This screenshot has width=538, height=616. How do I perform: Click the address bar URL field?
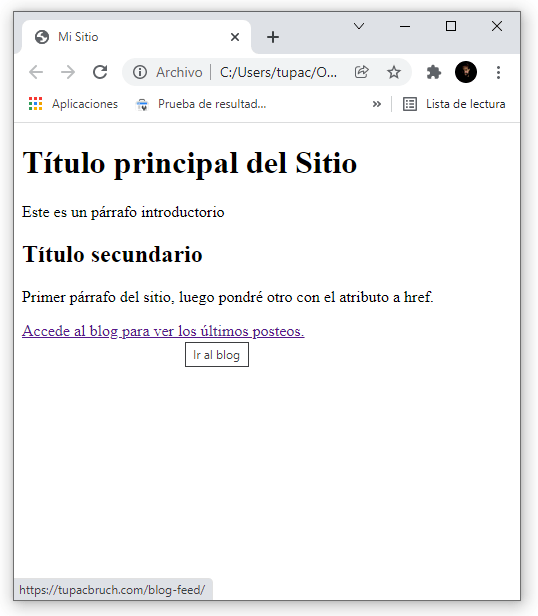coord(278,72)
